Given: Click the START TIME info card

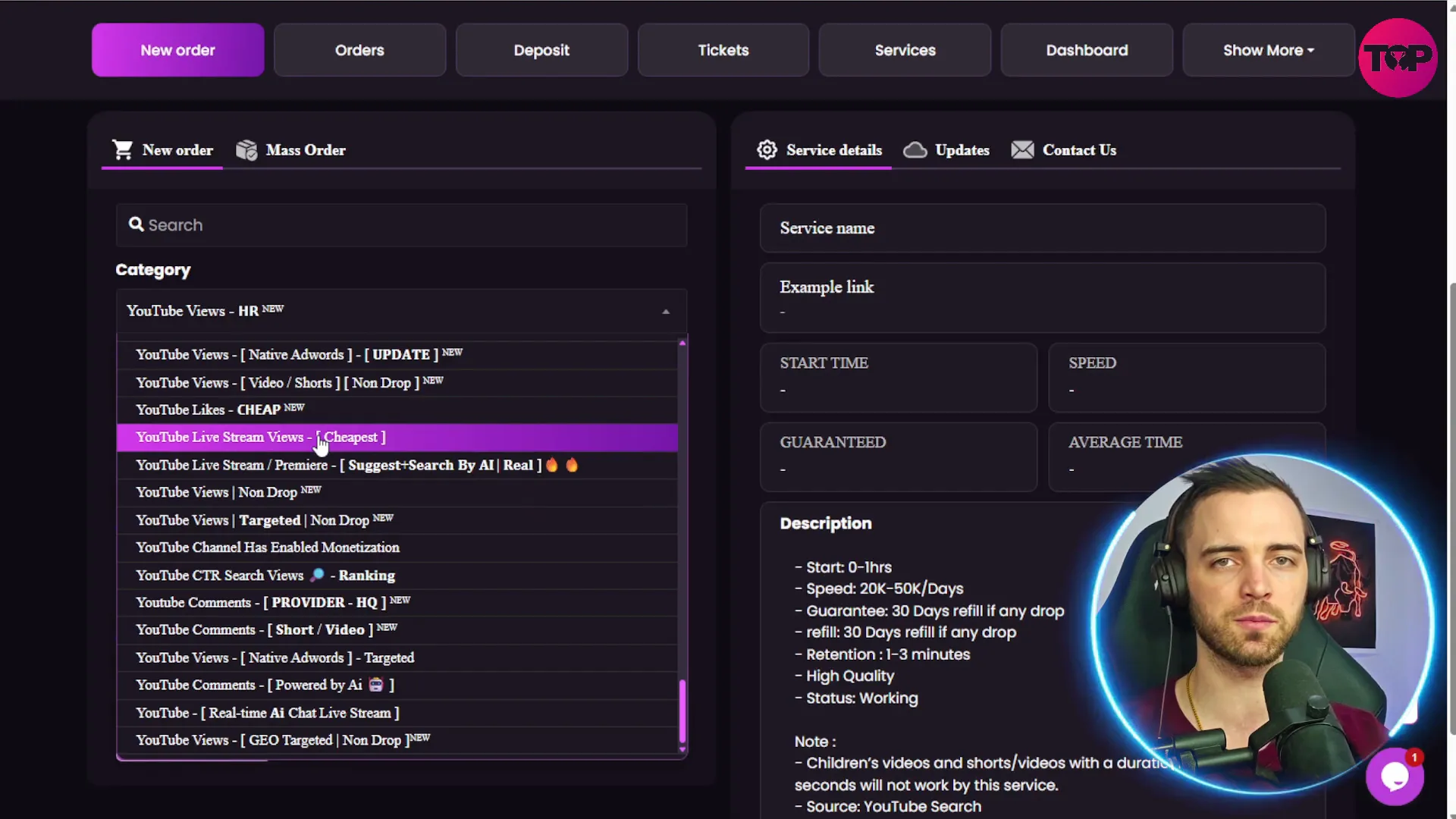Looking at the screenshot, I should 899,378.
